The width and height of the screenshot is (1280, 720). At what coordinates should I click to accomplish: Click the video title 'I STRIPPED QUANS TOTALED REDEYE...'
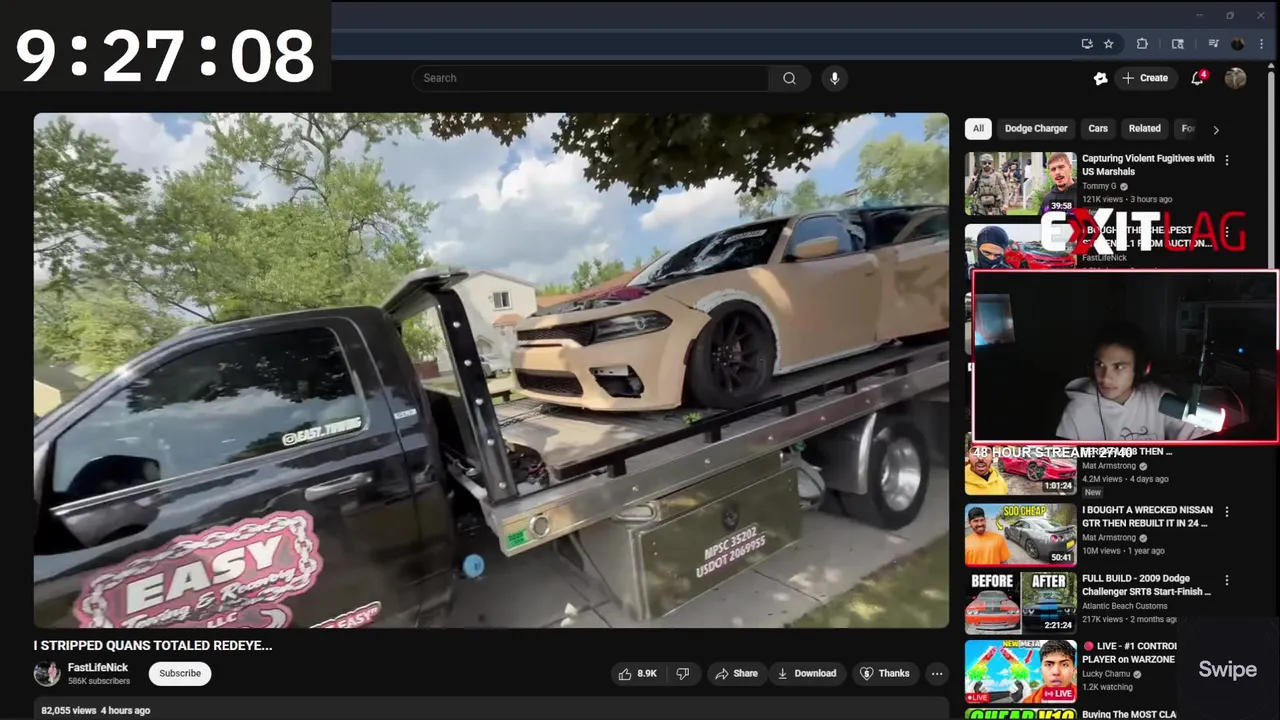click(x=153, y=645)
